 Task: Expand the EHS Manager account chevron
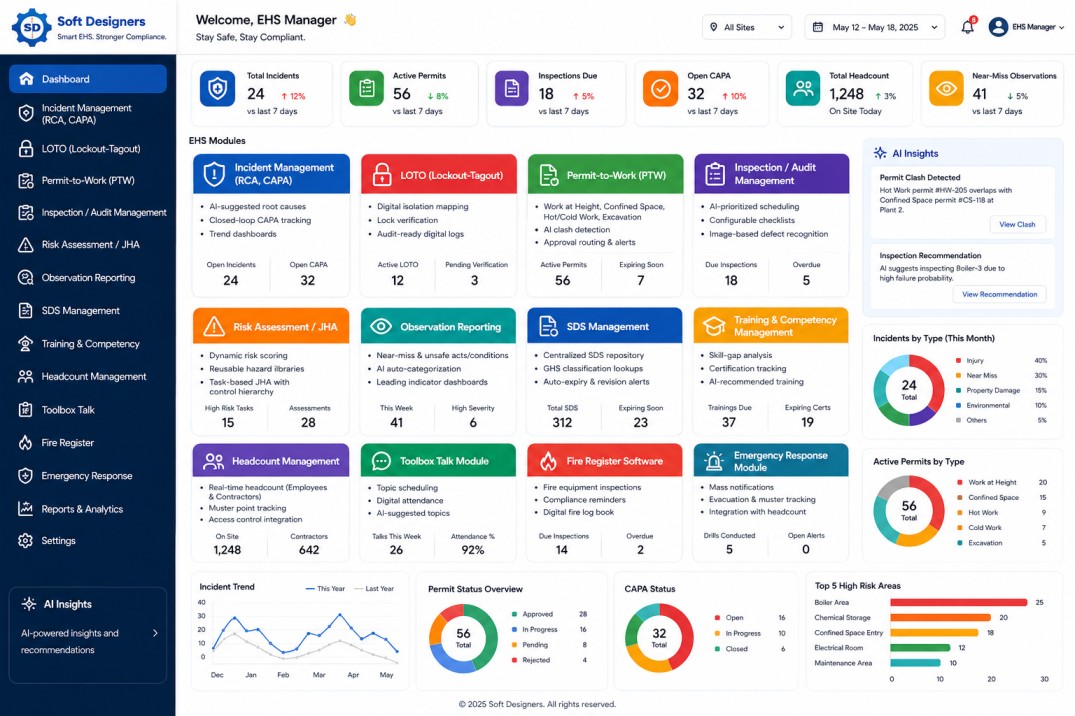[1062, 27]
